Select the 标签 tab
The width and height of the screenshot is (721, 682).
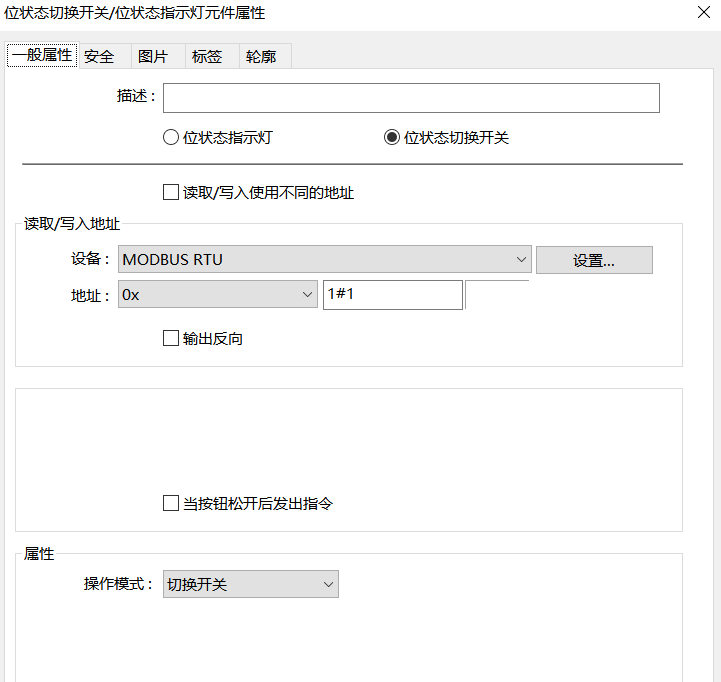207,57
